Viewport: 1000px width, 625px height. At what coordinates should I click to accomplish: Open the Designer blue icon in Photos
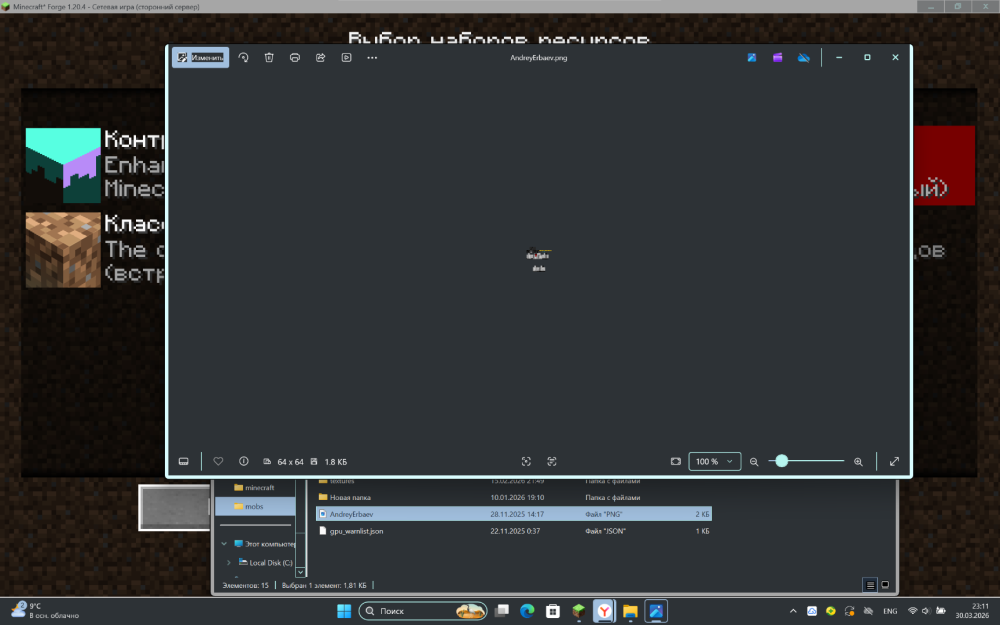tap(752, 57)
